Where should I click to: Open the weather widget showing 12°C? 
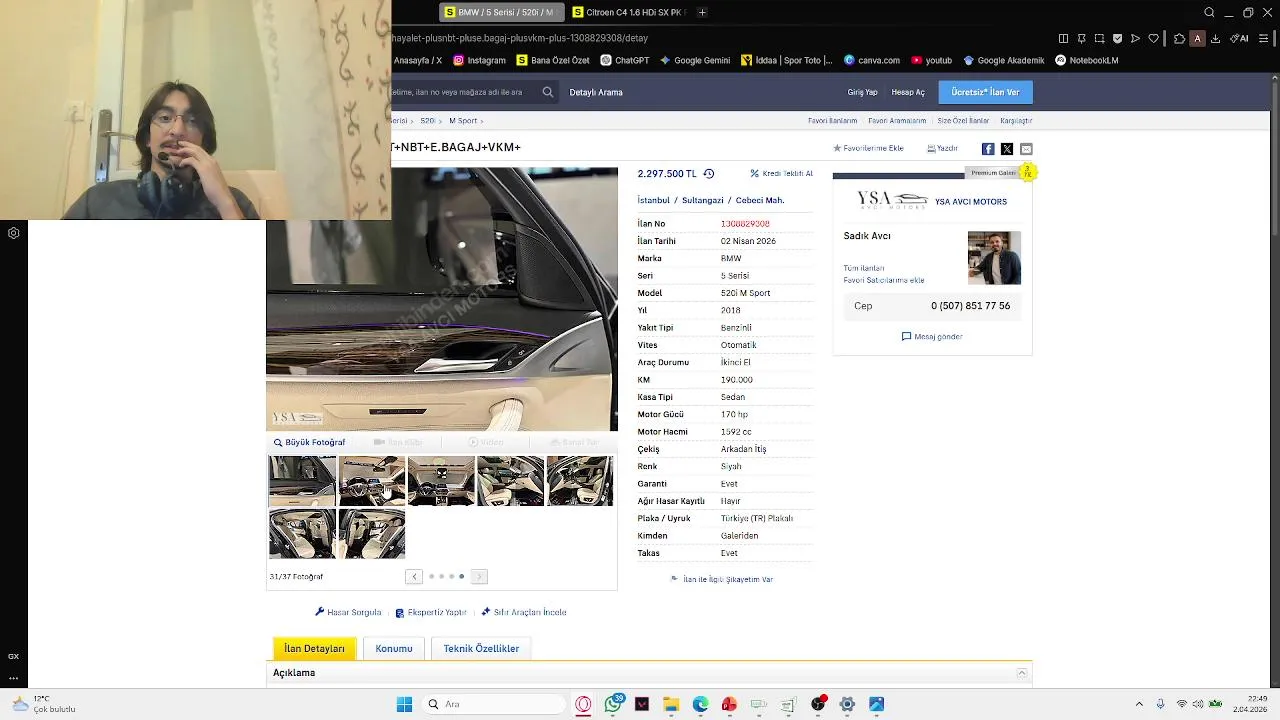pyautogui.click(x=45, y=704)
